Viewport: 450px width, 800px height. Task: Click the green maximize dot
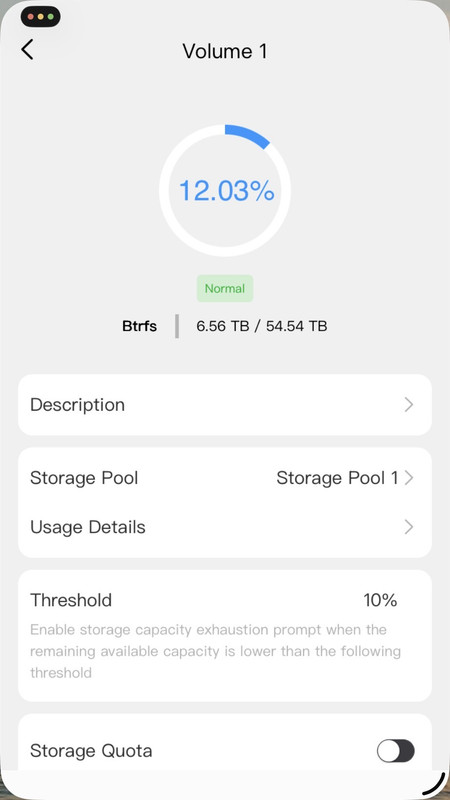point(51,17)
